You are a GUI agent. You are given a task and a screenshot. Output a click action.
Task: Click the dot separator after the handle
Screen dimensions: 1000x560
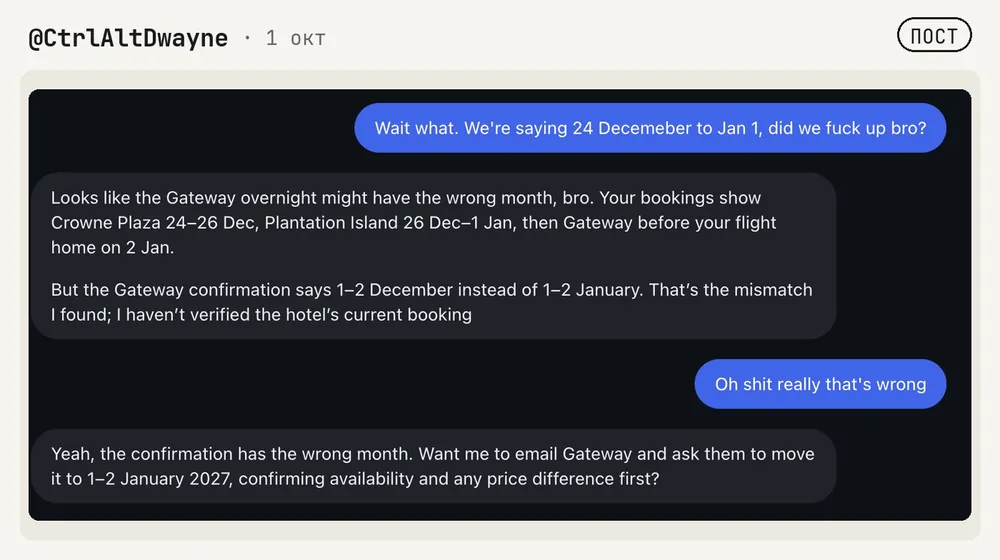tap(247, 38)
